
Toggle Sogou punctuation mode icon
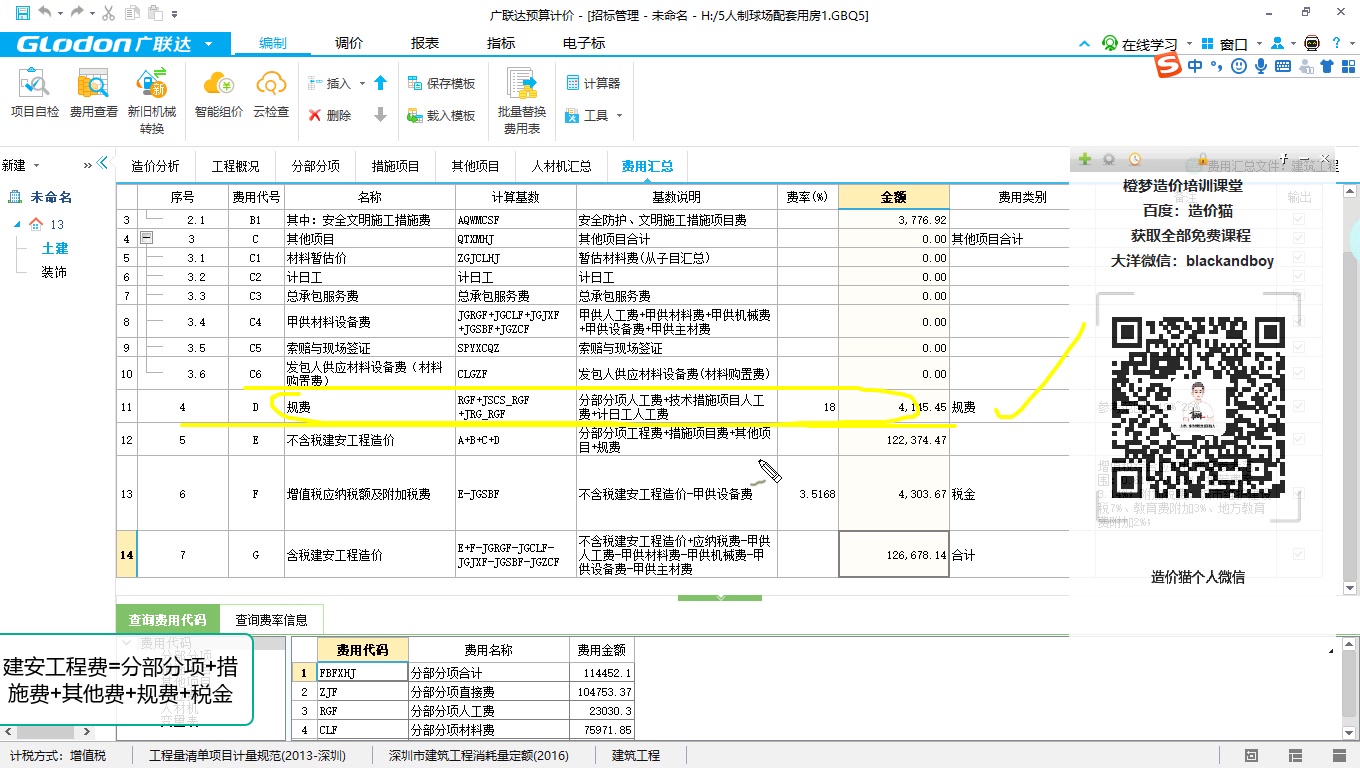1218,66
